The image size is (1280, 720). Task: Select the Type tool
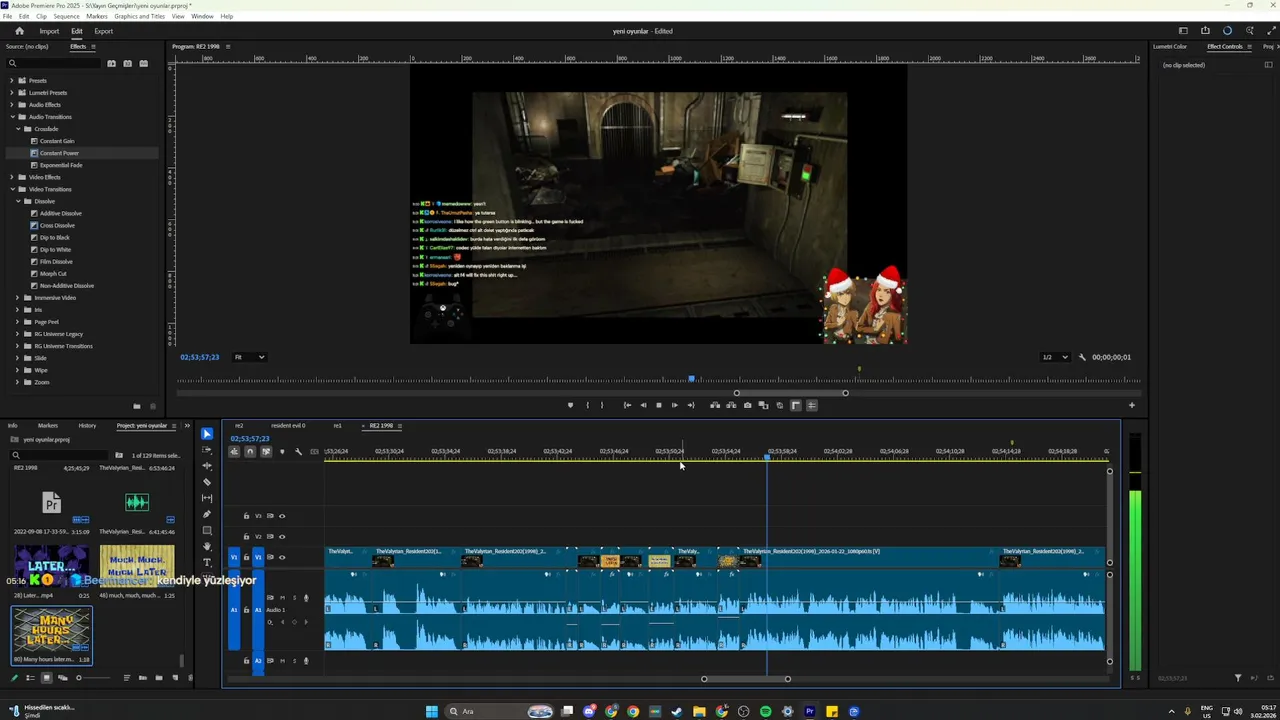(x=207, y=562)
